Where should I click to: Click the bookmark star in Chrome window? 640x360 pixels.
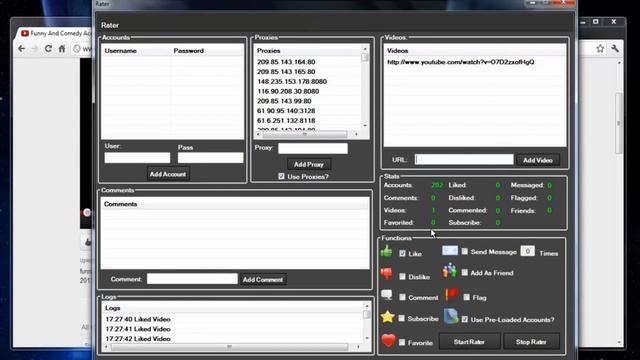pyautogui.click(x=600, y=49)
